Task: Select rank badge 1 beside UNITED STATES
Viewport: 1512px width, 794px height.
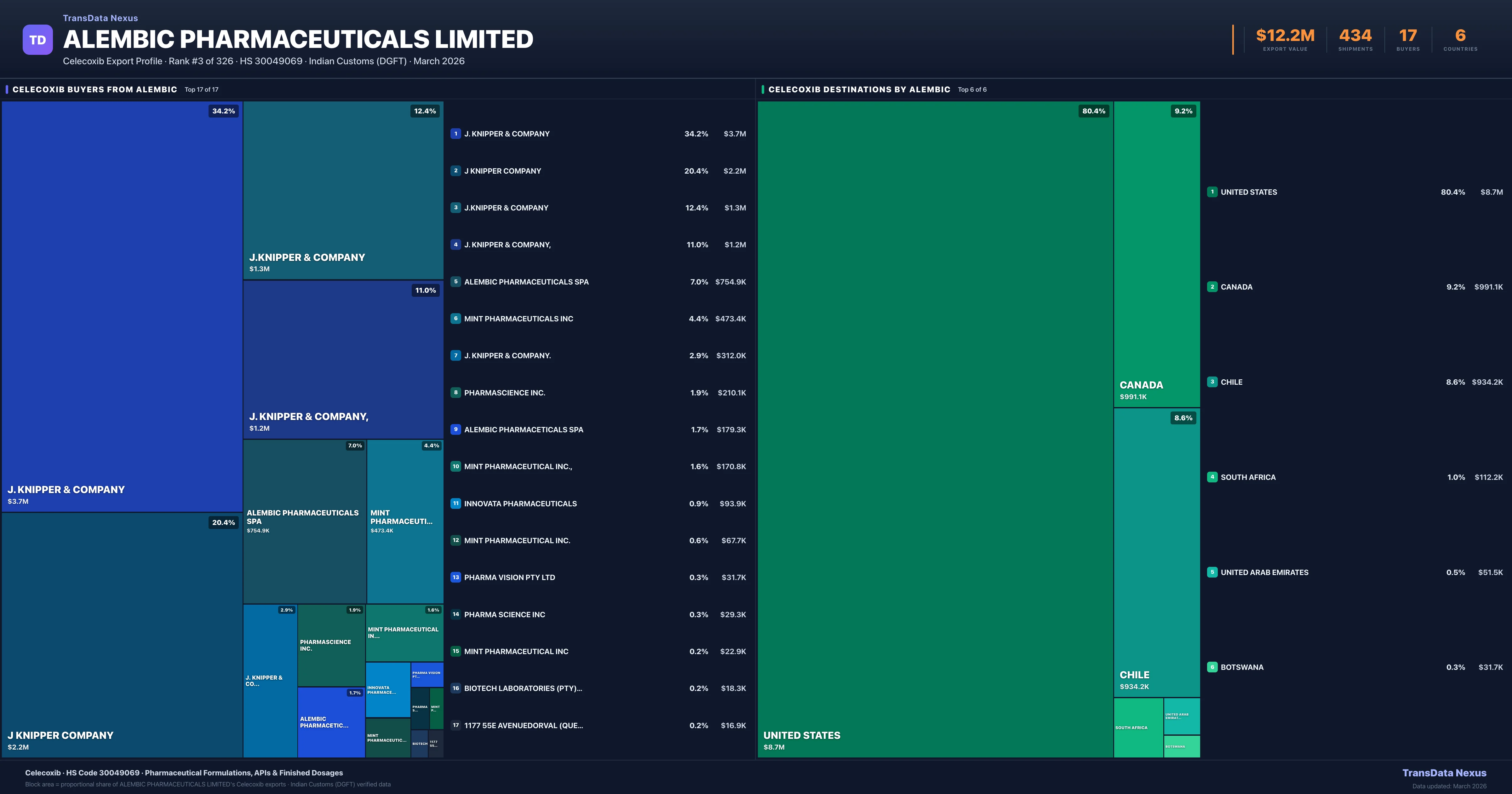Action: click(1213, 192)
